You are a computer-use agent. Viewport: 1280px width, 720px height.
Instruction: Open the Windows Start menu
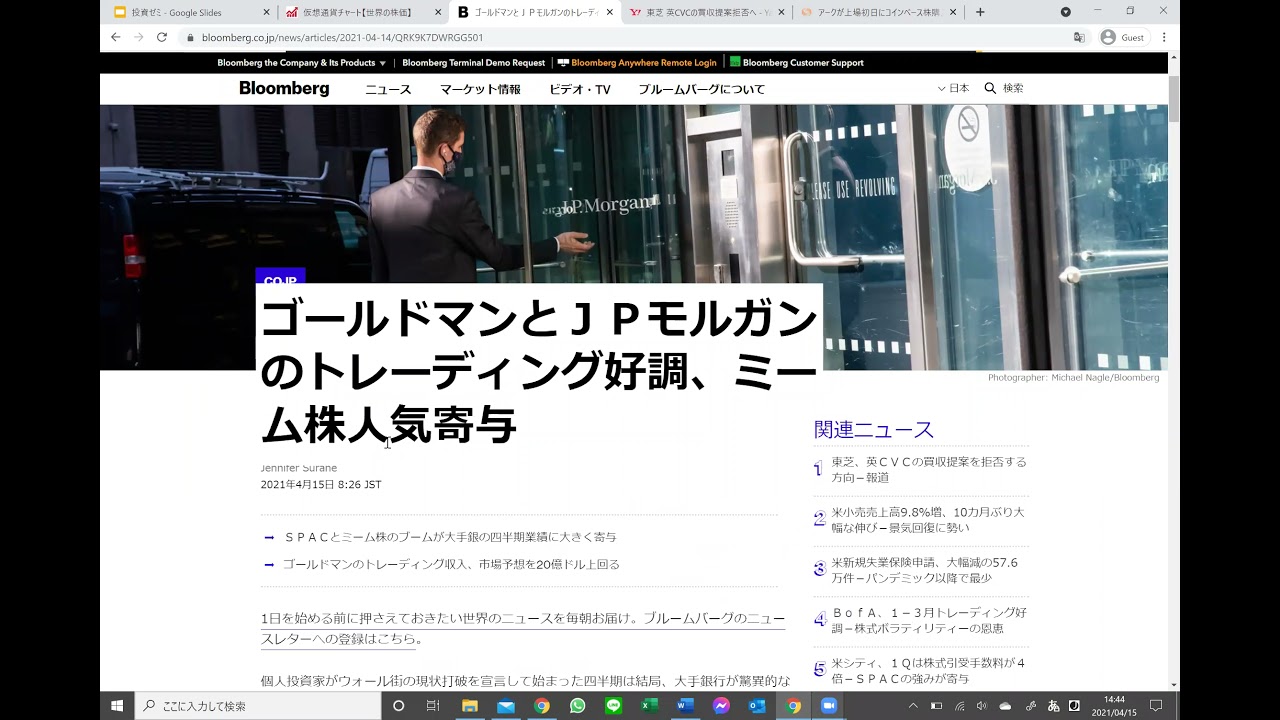pyautogui.click(x=117, y=705)
